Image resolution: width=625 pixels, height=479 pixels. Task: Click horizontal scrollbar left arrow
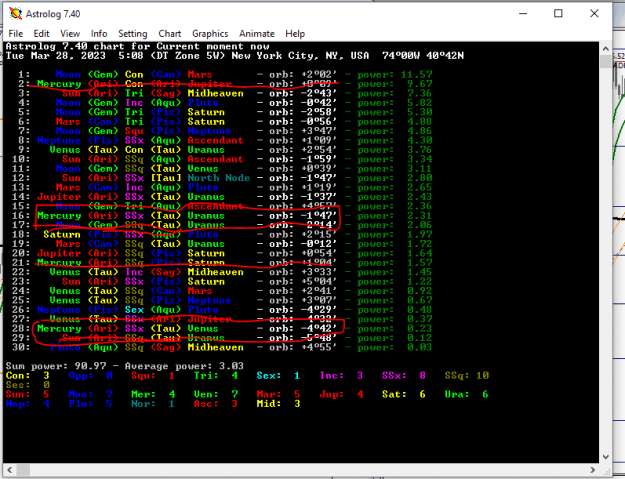tap(10, 470)
